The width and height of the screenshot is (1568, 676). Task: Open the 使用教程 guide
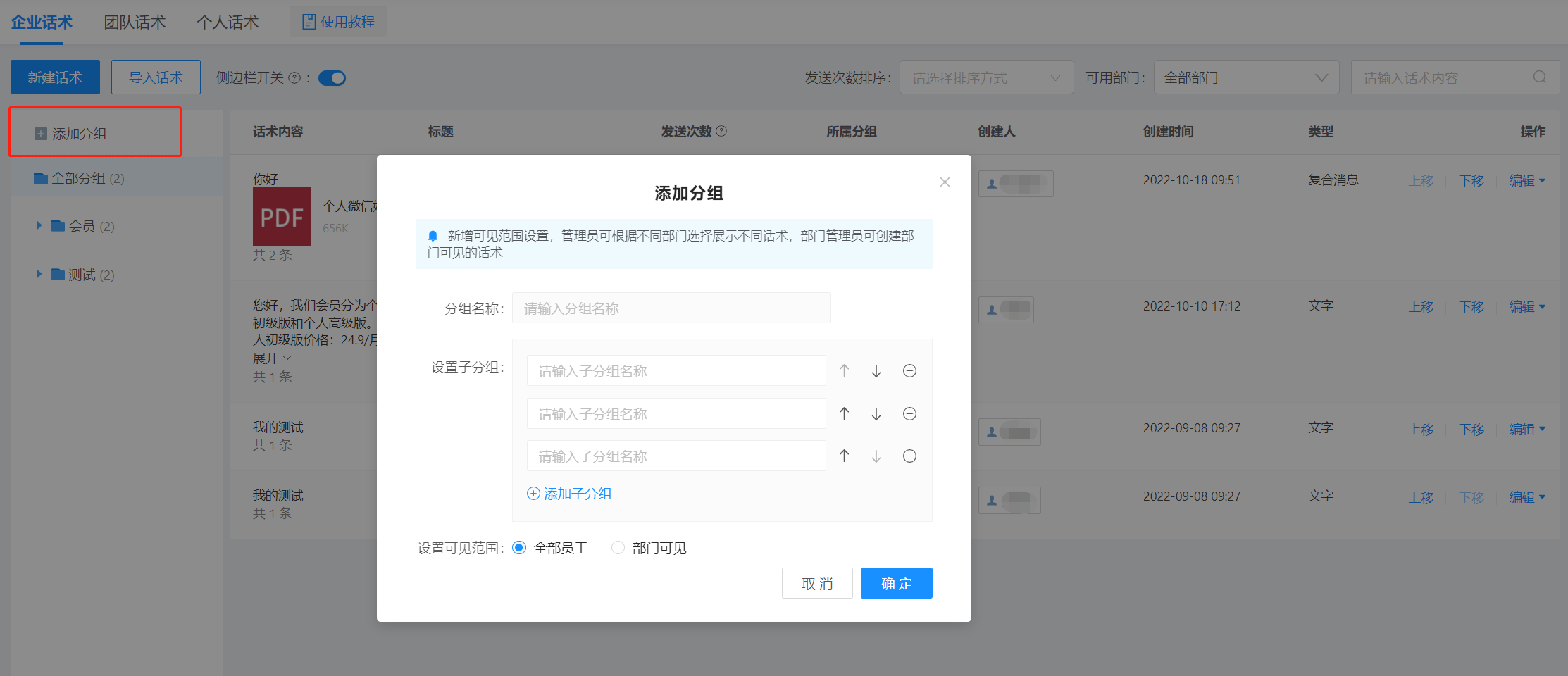click(338, 22)
